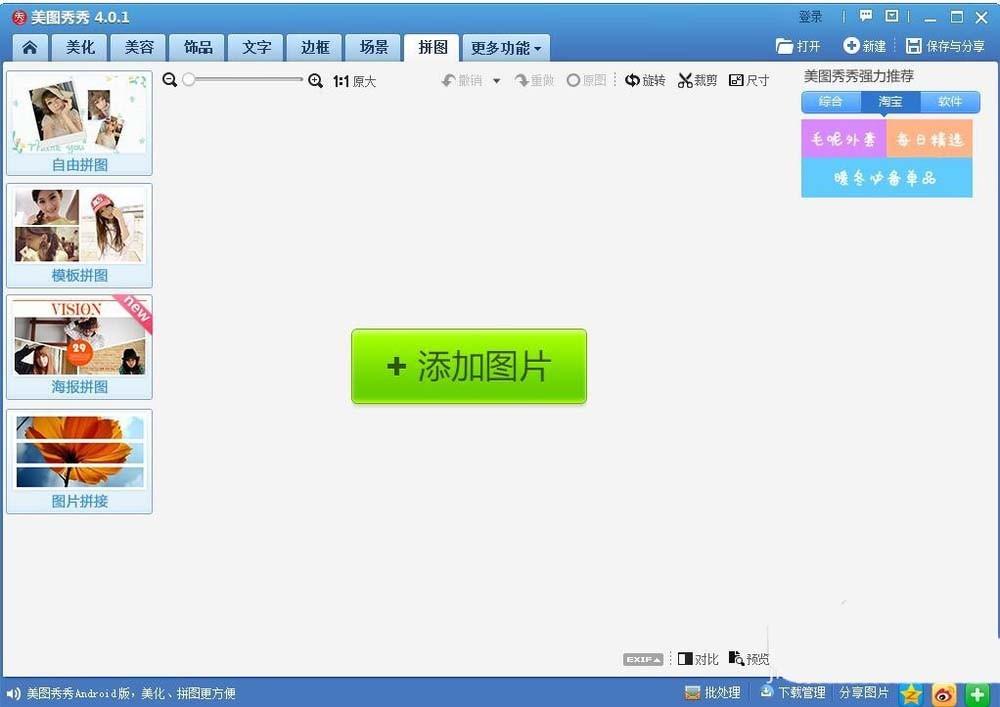The height and width of the screenshot is (707, 1000).
Task: Select the crop (裁剪) tool
Action: click(x=697, y=80)
